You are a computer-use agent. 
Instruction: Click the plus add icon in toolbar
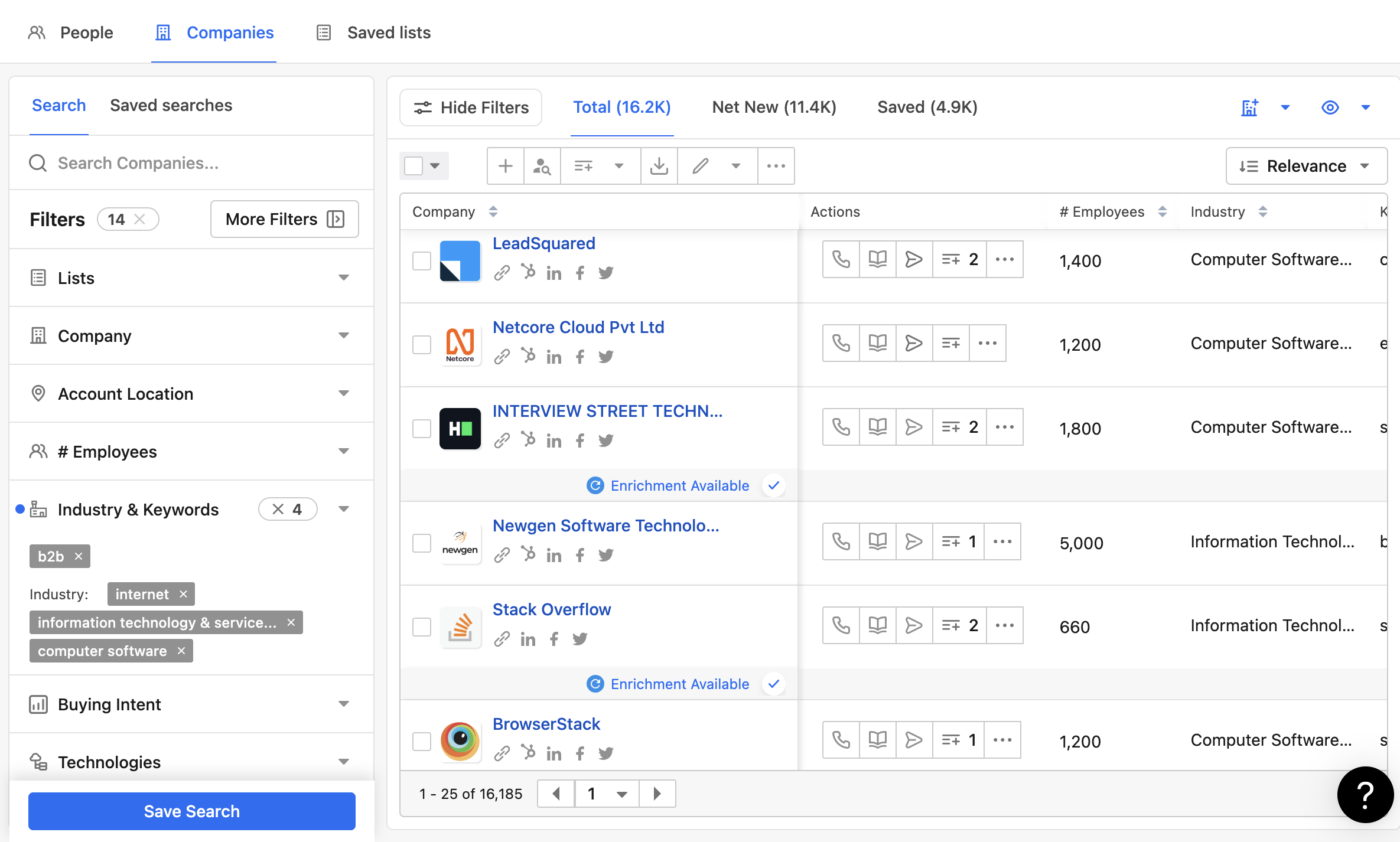pyautogui.click(x=505, y=167)
